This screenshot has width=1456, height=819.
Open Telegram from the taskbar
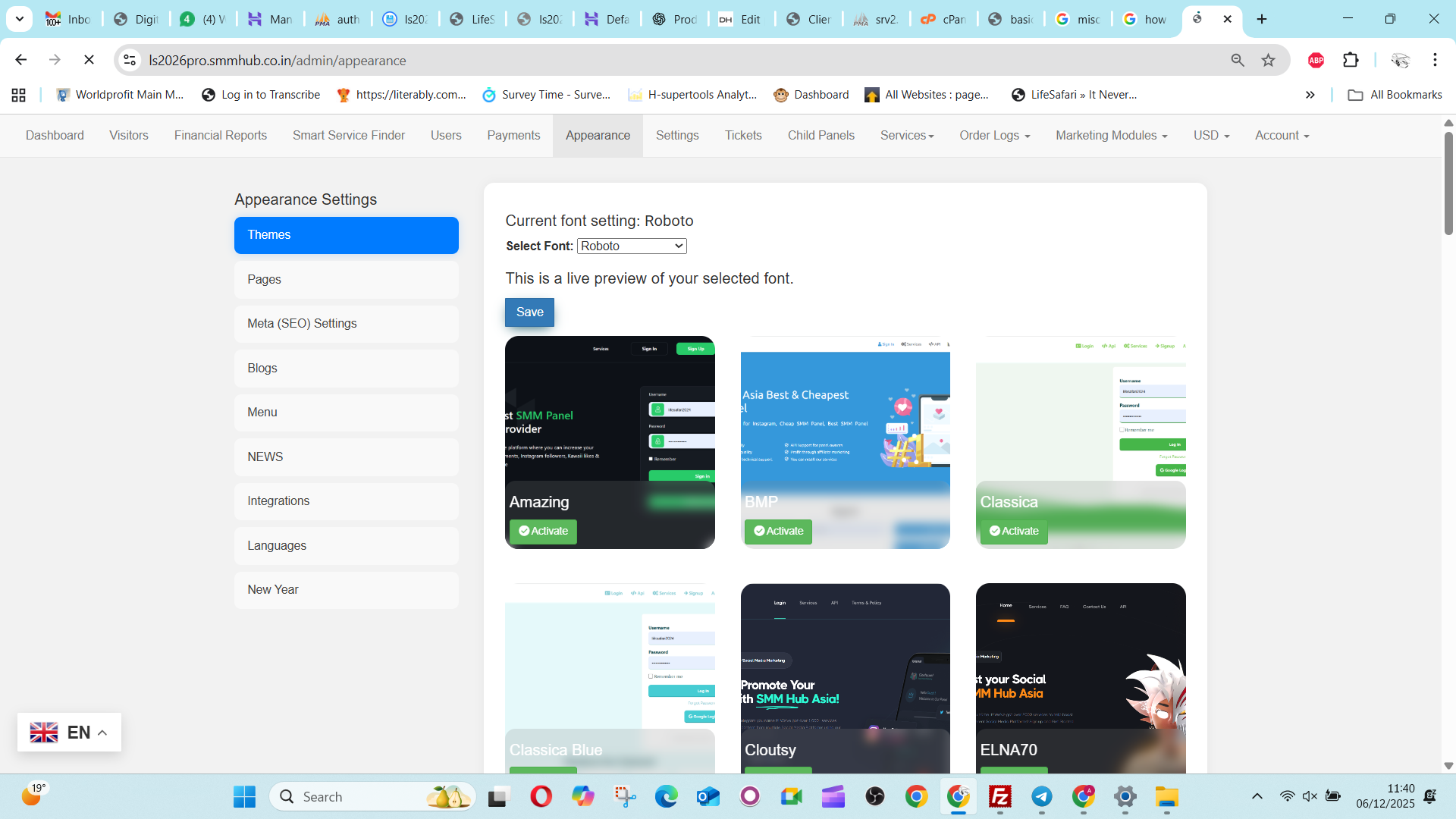click(1041, 797)
